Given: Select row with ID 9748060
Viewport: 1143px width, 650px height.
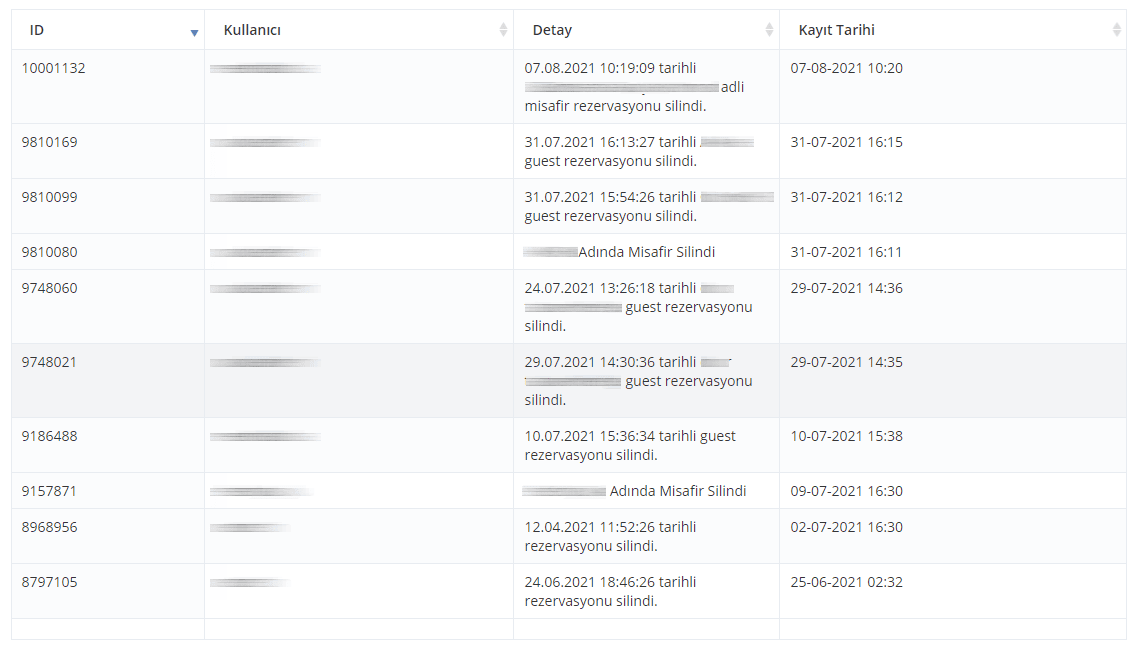Looking at the screenshot, I should tap(569, 307).
